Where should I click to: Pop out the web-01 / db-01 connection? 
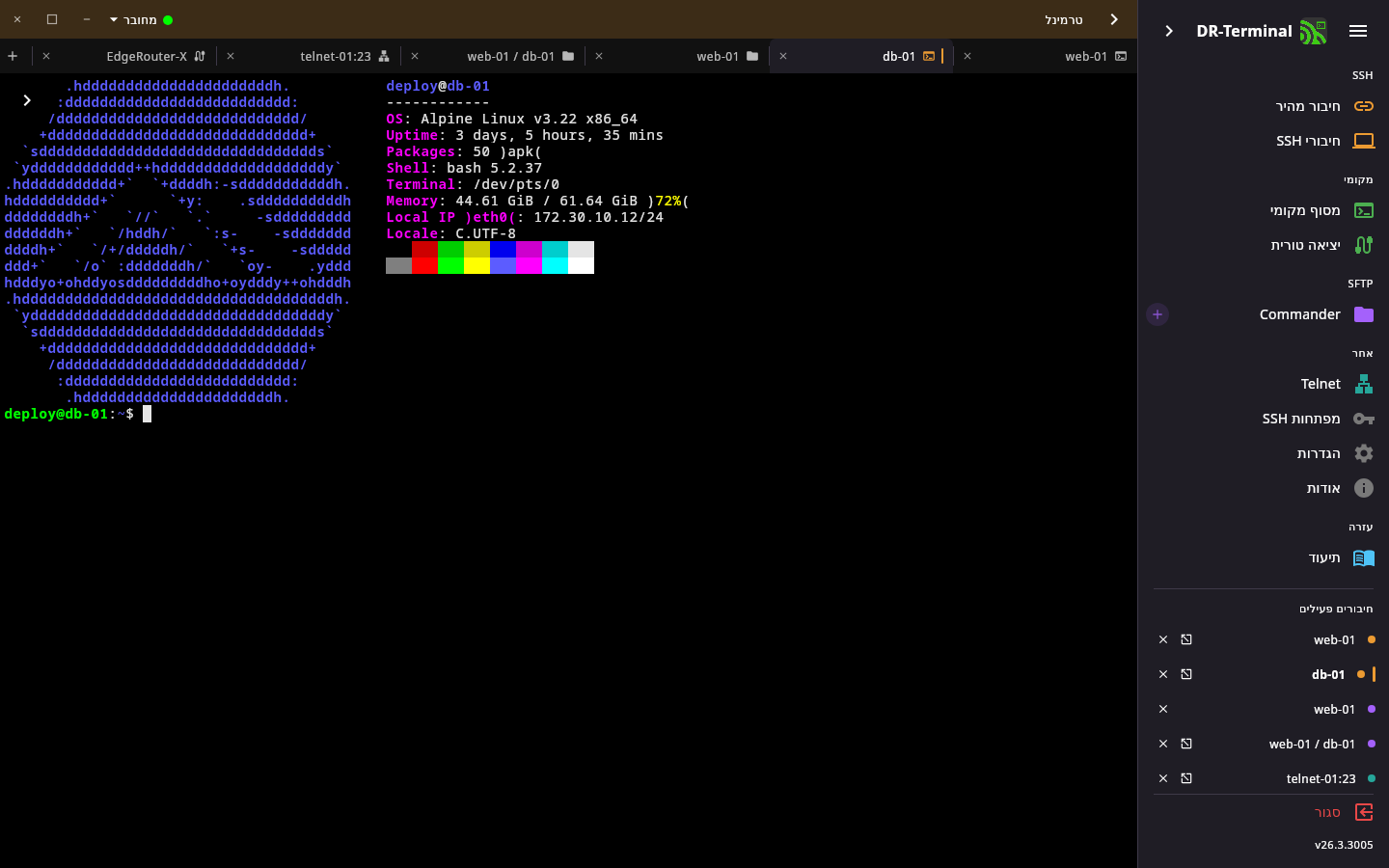pos(1186,744)
